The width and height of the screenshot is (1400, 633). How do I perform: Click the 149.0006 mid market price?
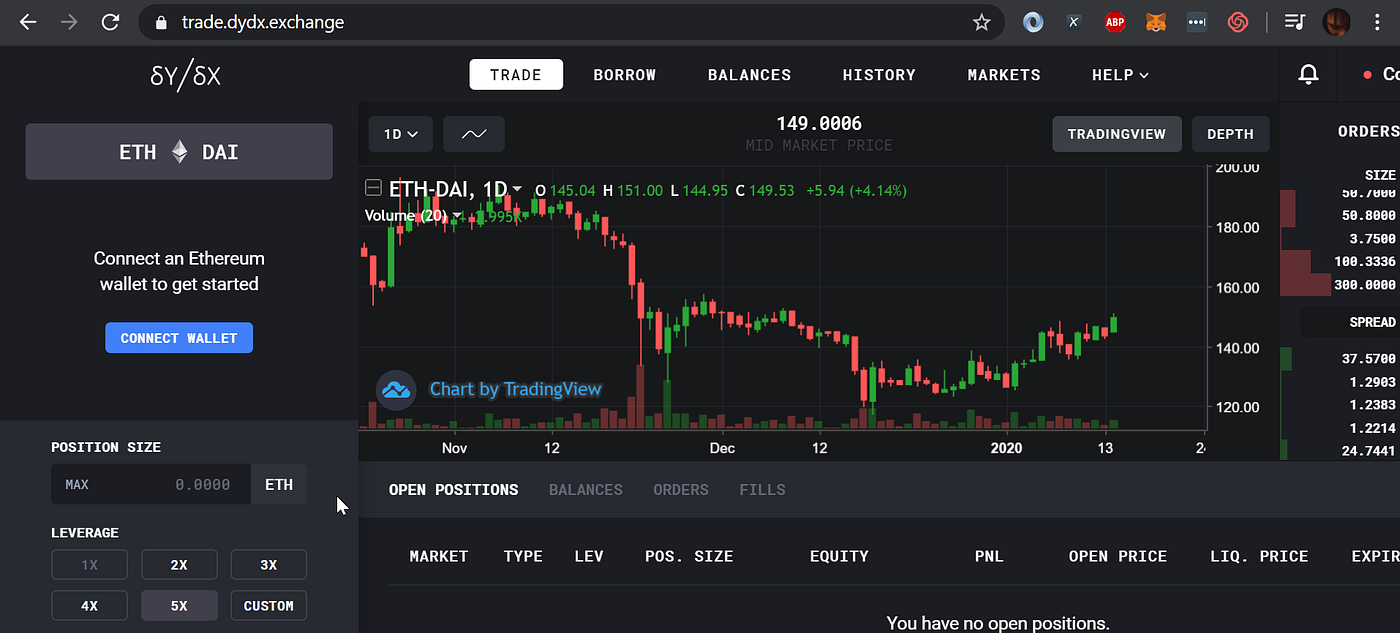[x=819, y=124]
